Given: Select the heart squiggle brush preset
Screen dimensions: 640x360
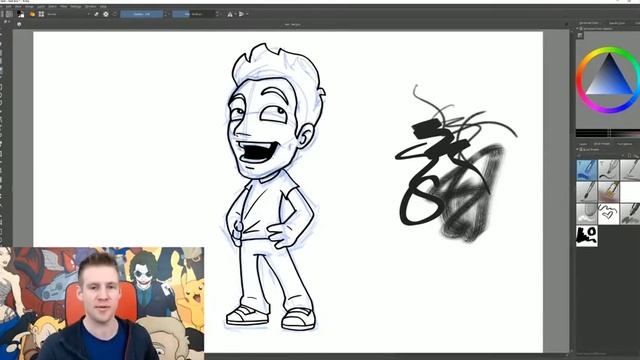Looking at the screenshot, I should point(608,213).
